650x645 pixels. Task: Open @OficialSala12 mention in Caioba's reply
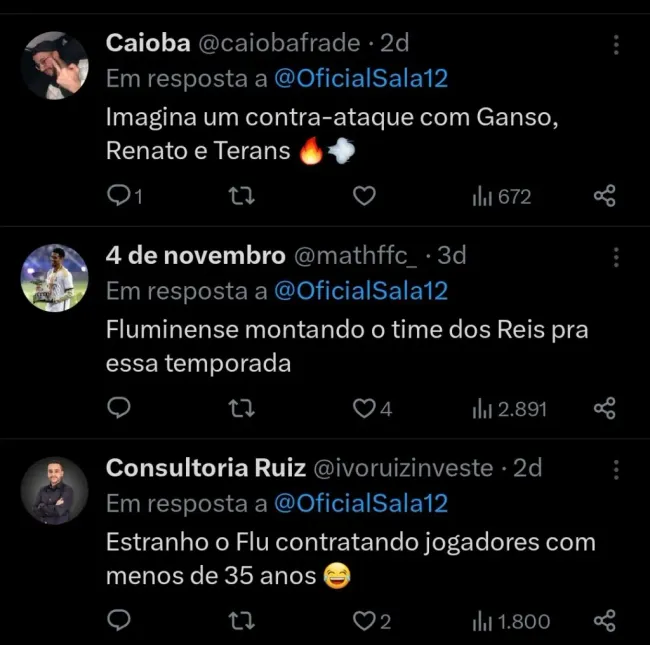point(360,79)
